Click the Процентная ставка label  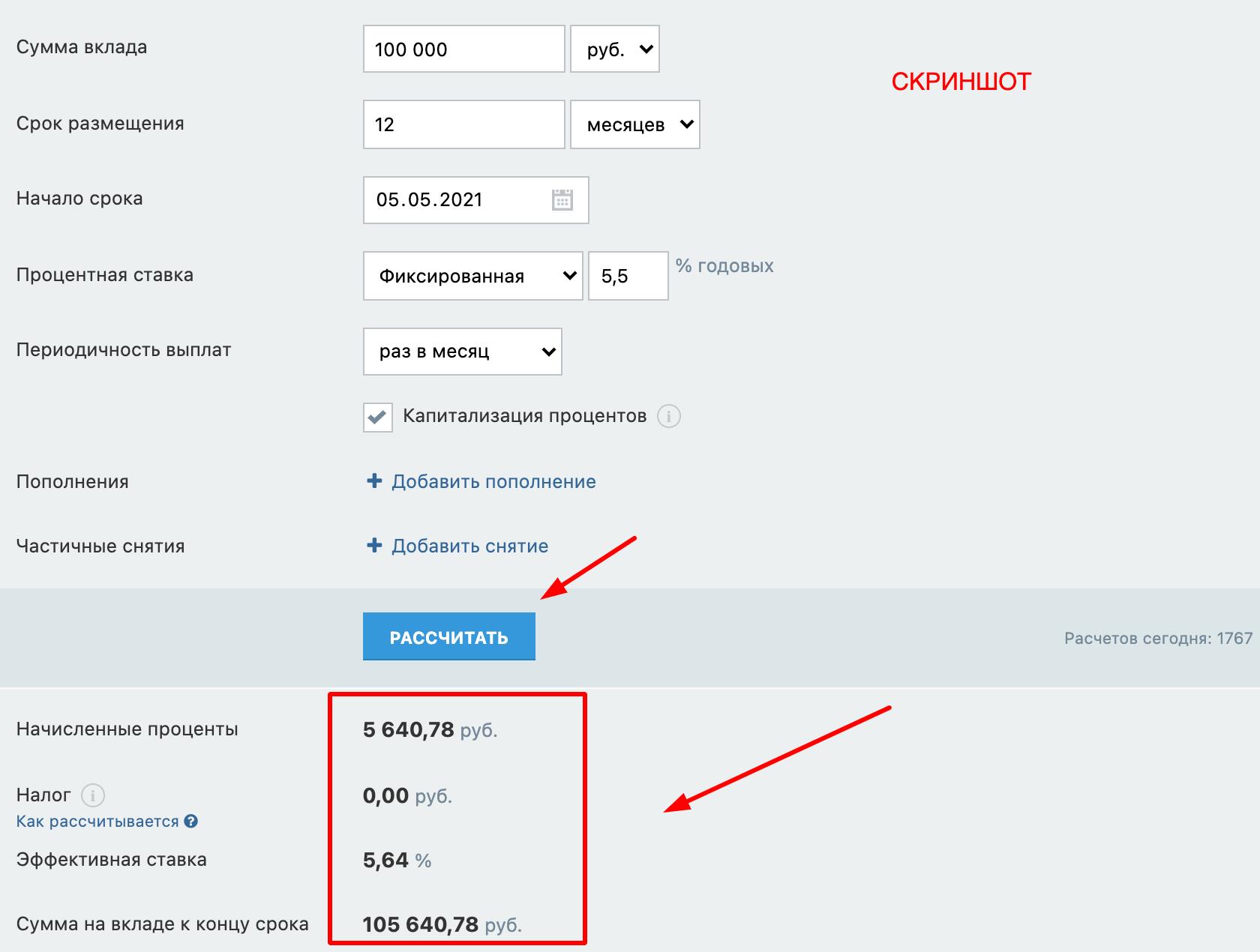pos(105,275)
